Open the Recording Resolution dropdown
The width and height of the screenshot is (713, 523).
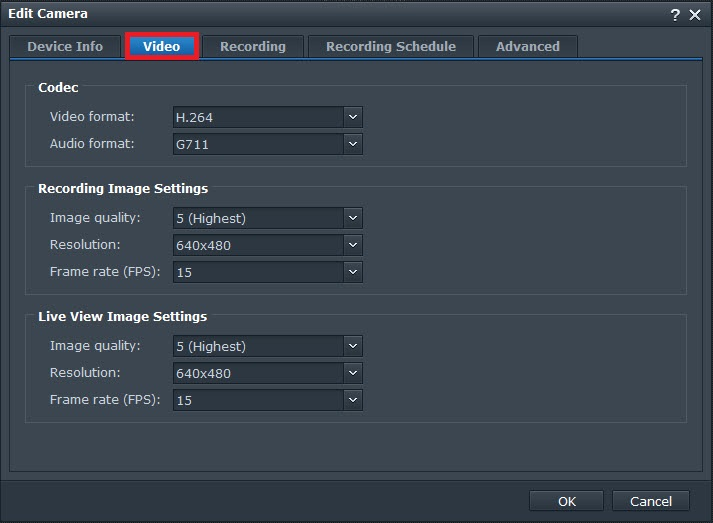pos(352,245)
